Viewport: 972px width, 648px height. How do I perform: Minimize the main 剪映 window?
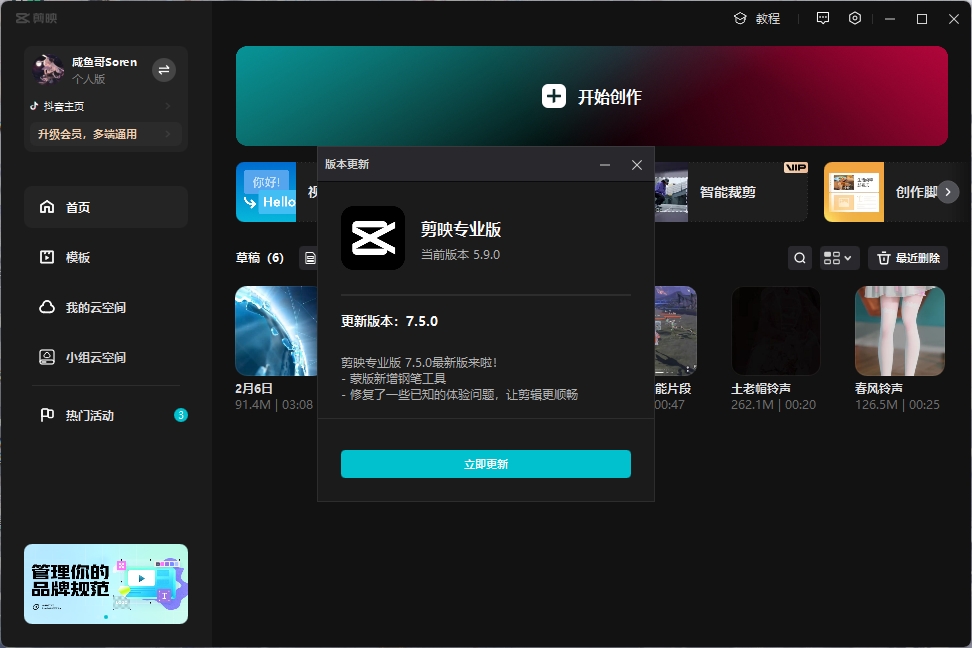pyautogui.click(x=890, y=19)
